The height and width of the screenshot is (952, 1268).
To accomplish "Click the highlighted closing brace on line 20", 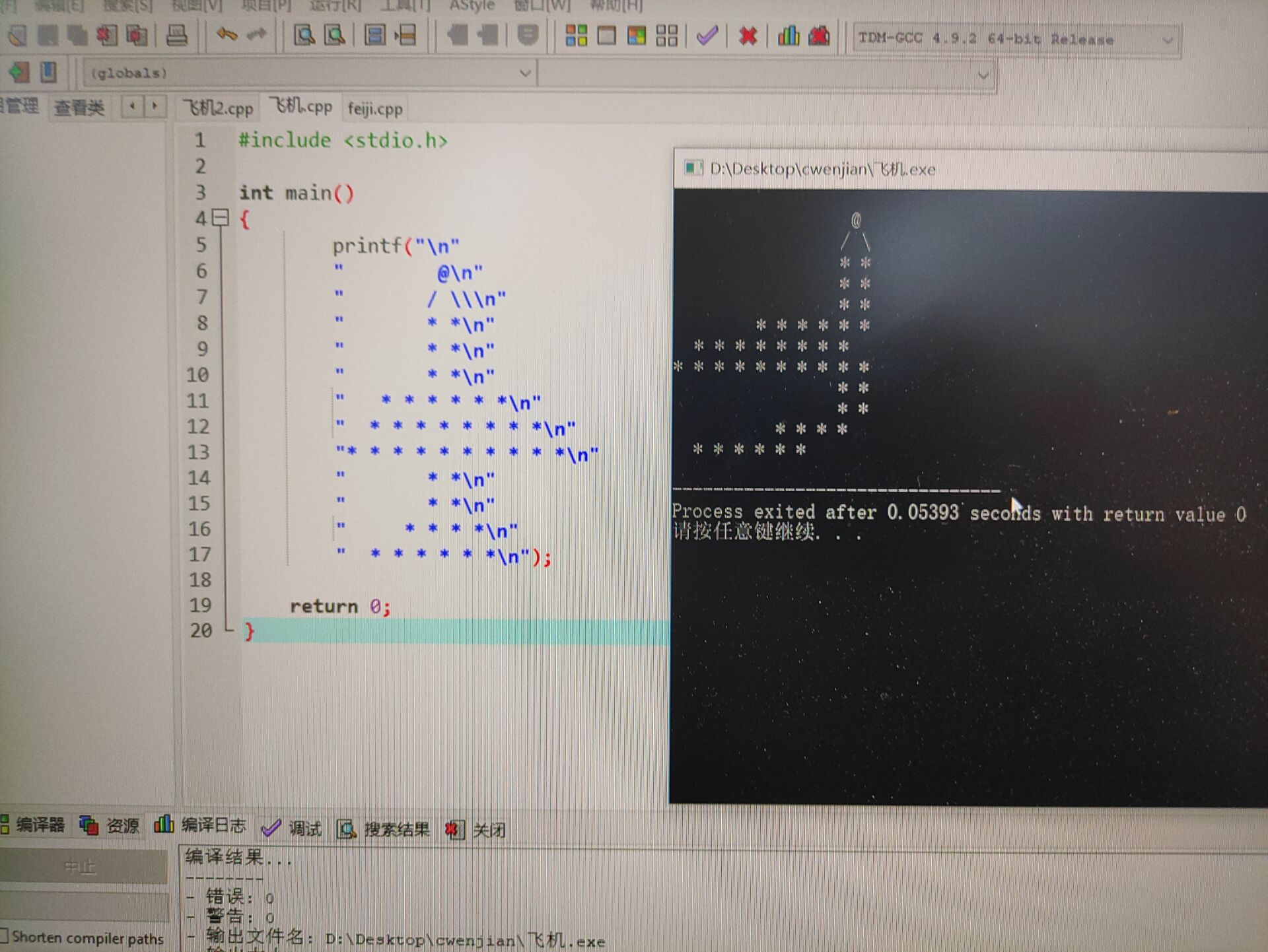I will 249,631.
